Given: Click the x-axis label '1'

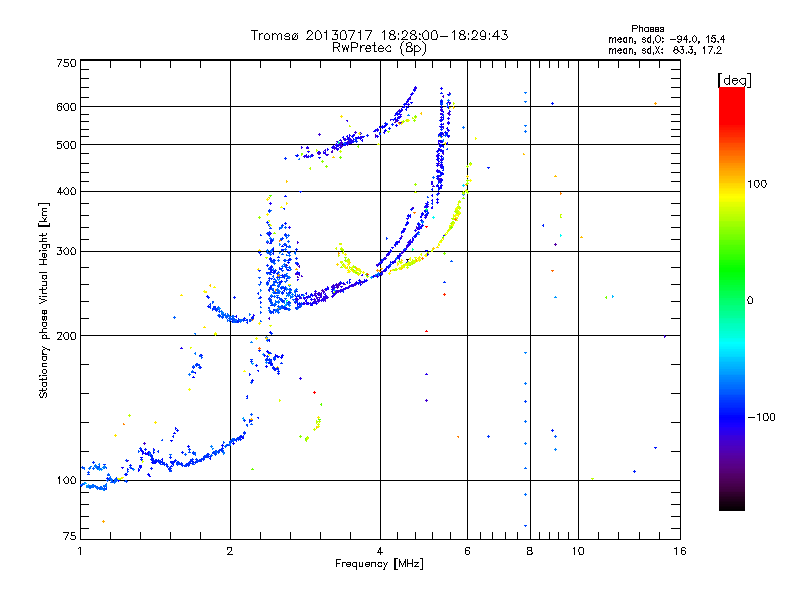Looking at the screenshot, I should point(80,551).
